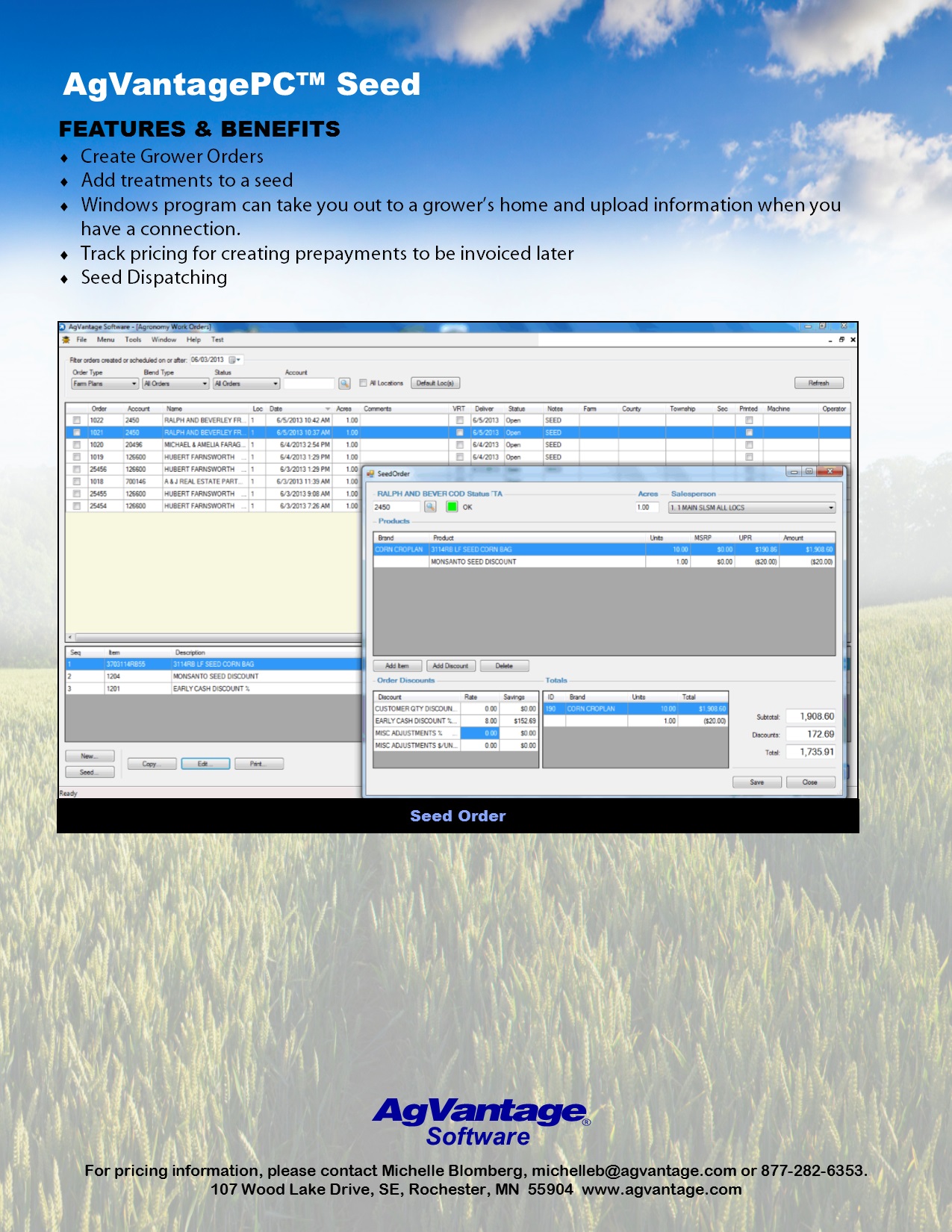Toggle Printed checkbox for order 1022
Viewport: 952px width, 1232px height.
pos(749,420)
